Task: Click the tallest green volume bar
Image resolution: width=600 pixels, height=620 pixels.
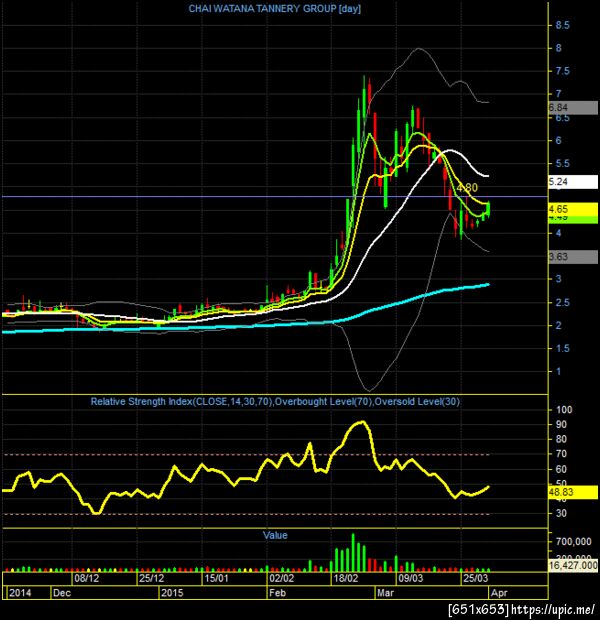Action: click(x=353, y=552)
